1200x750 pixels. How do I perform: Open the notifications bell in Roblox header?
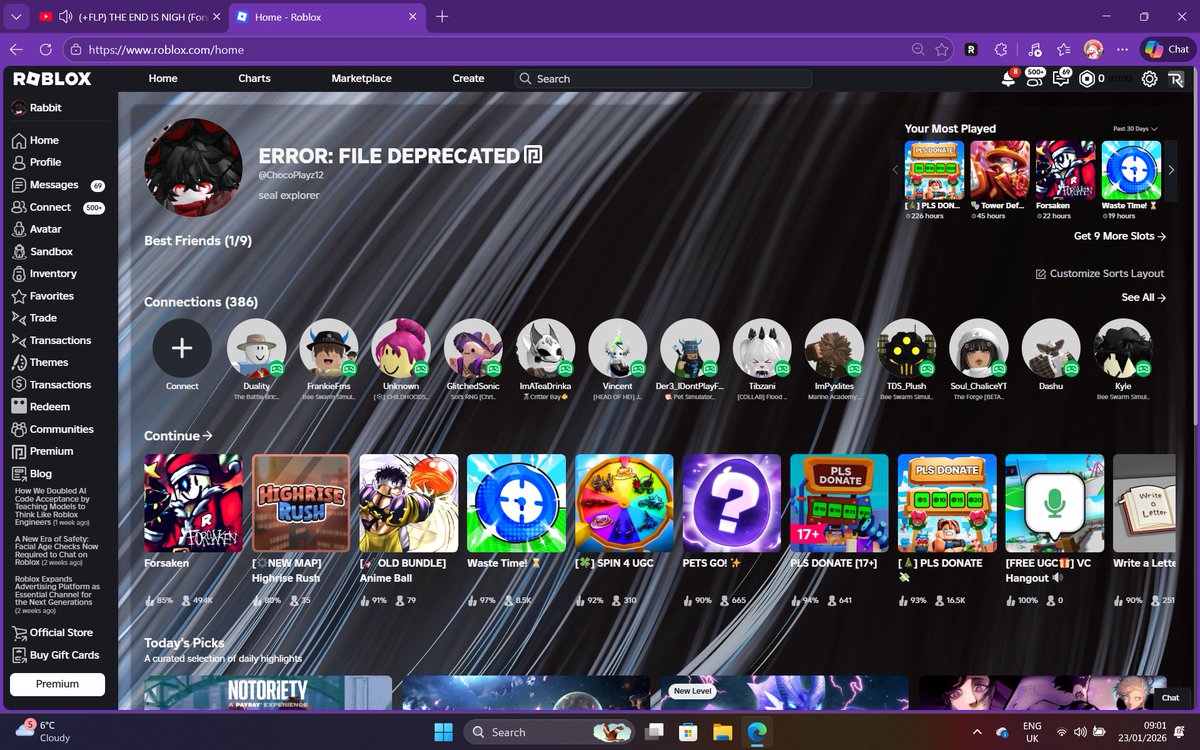point(1008,78)
